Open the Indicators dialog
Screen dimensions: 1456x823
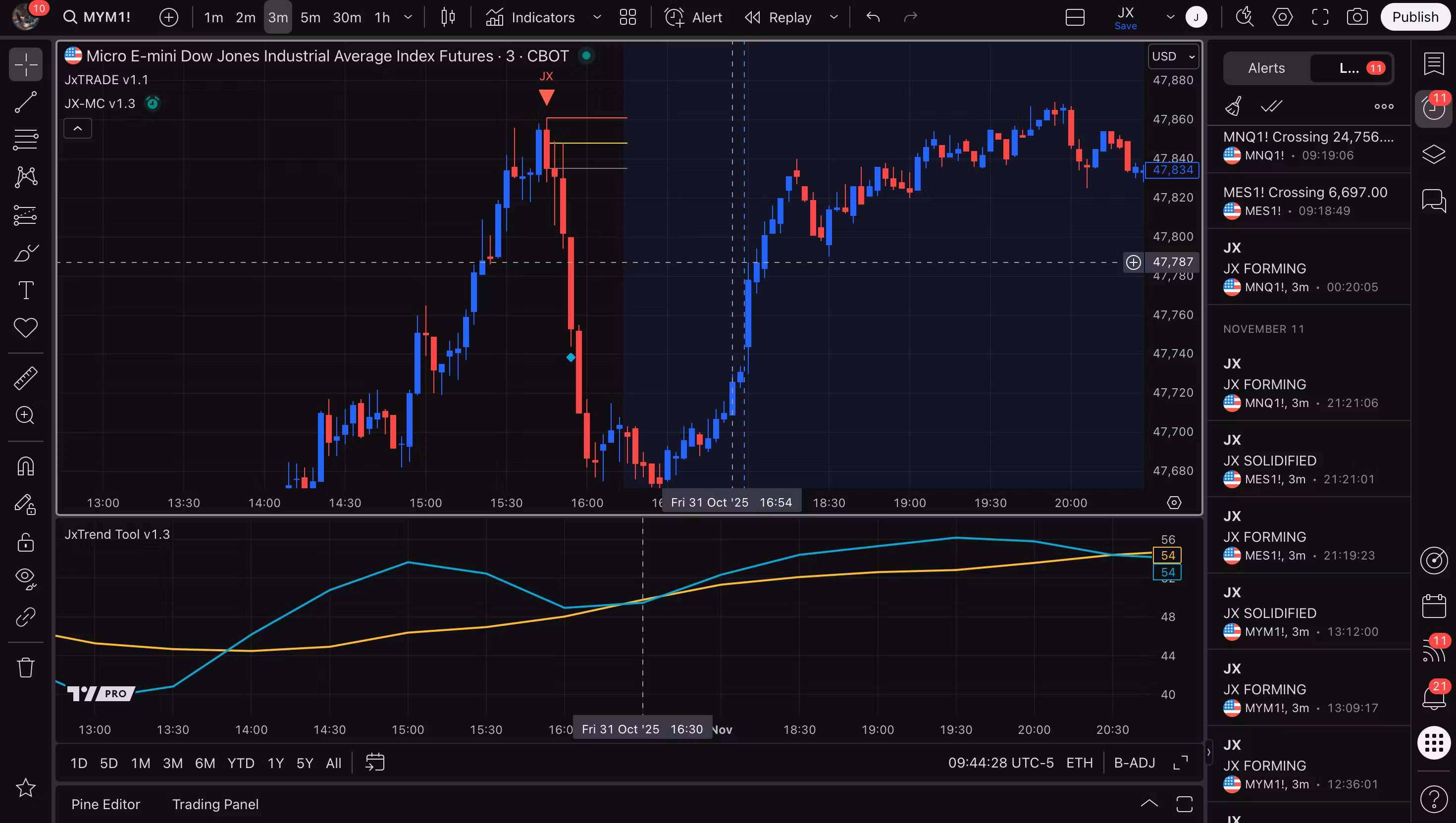tap(530, 17)
